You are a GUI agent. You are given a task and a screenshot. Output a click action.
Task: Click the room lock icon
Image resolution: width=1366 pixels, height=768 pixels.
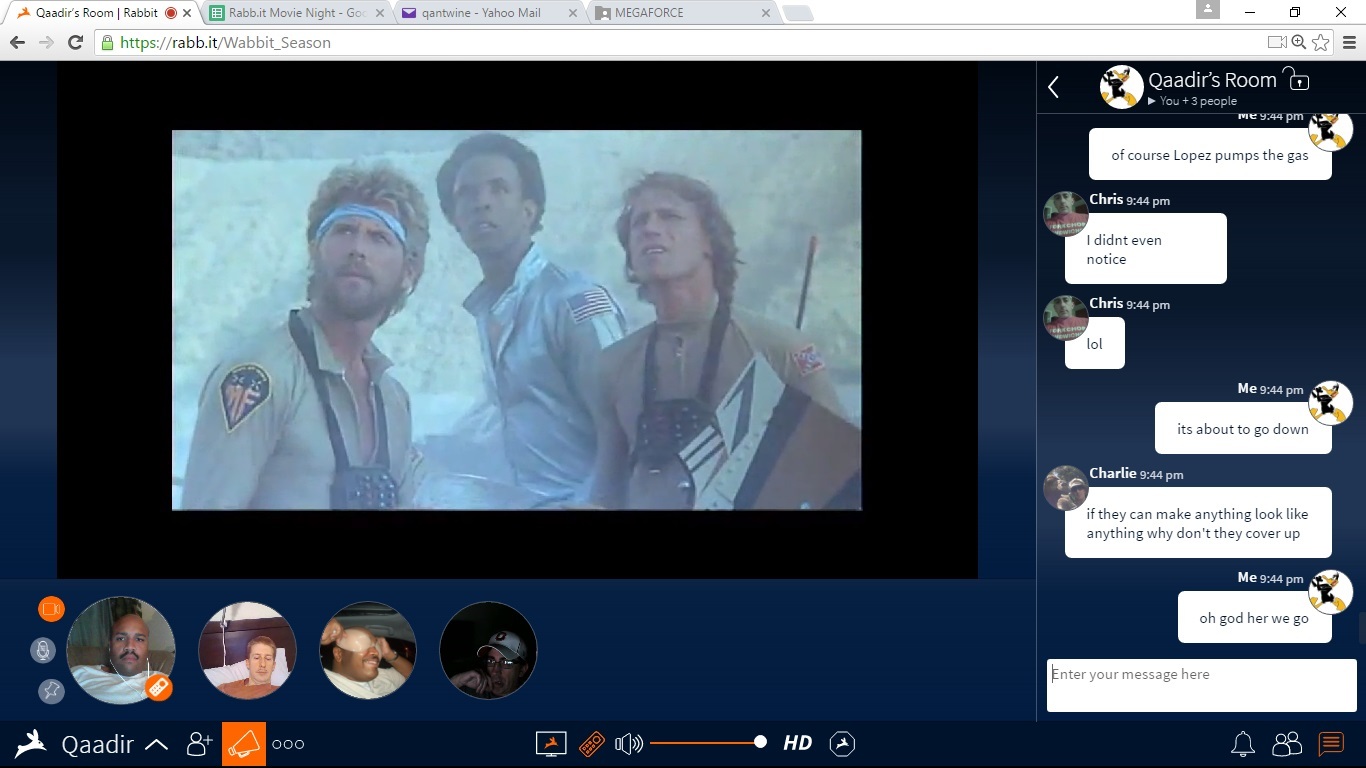(x=1296, y=77)
